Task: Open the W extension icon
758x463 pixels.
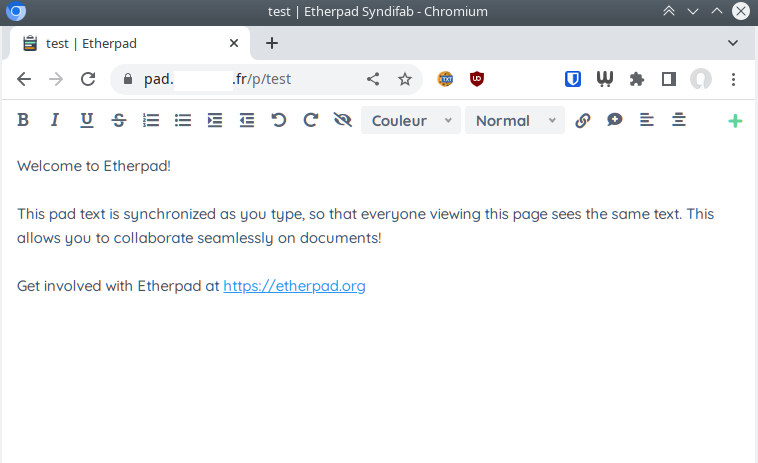Action: click(605, 79)
